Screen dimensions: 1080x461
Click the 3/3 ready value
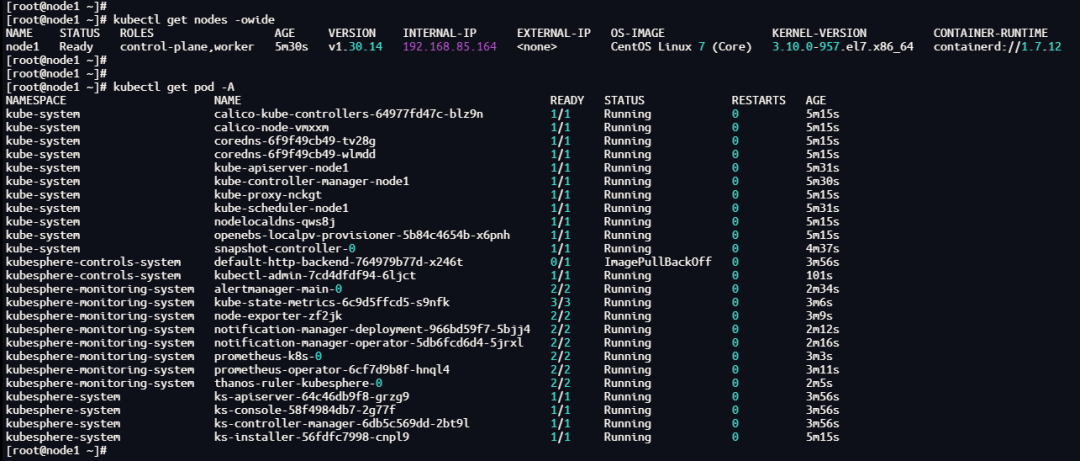coord(560,302)
